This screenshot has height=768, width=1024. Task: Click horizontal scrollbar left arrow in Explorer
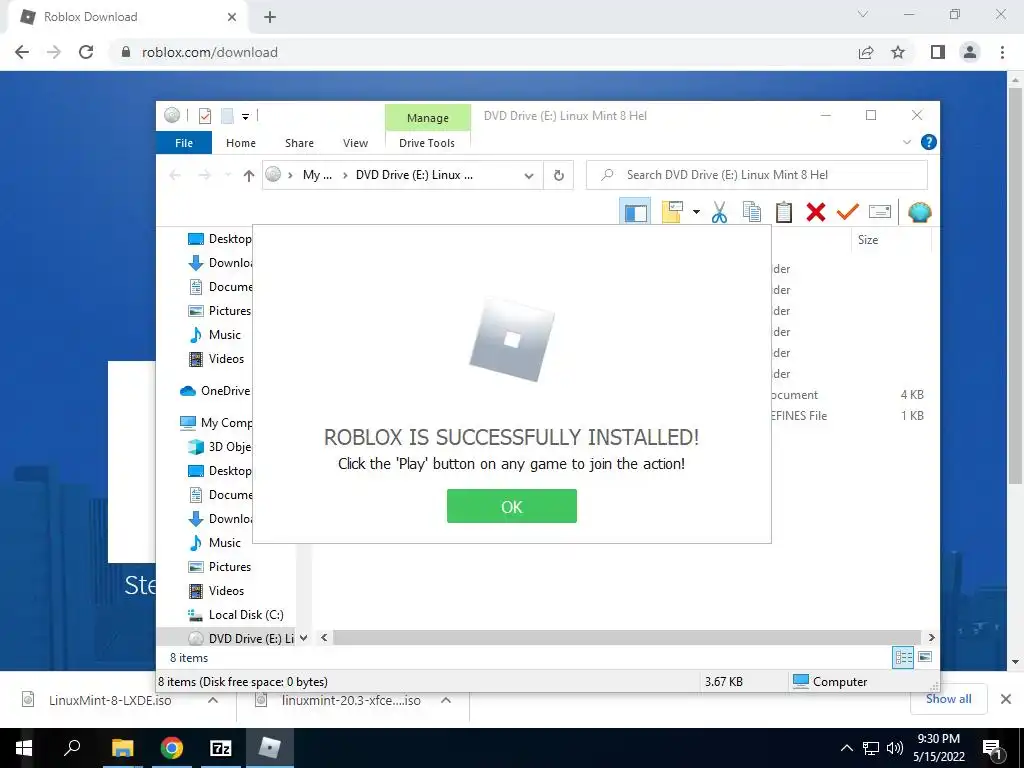[x=325, y=637]
